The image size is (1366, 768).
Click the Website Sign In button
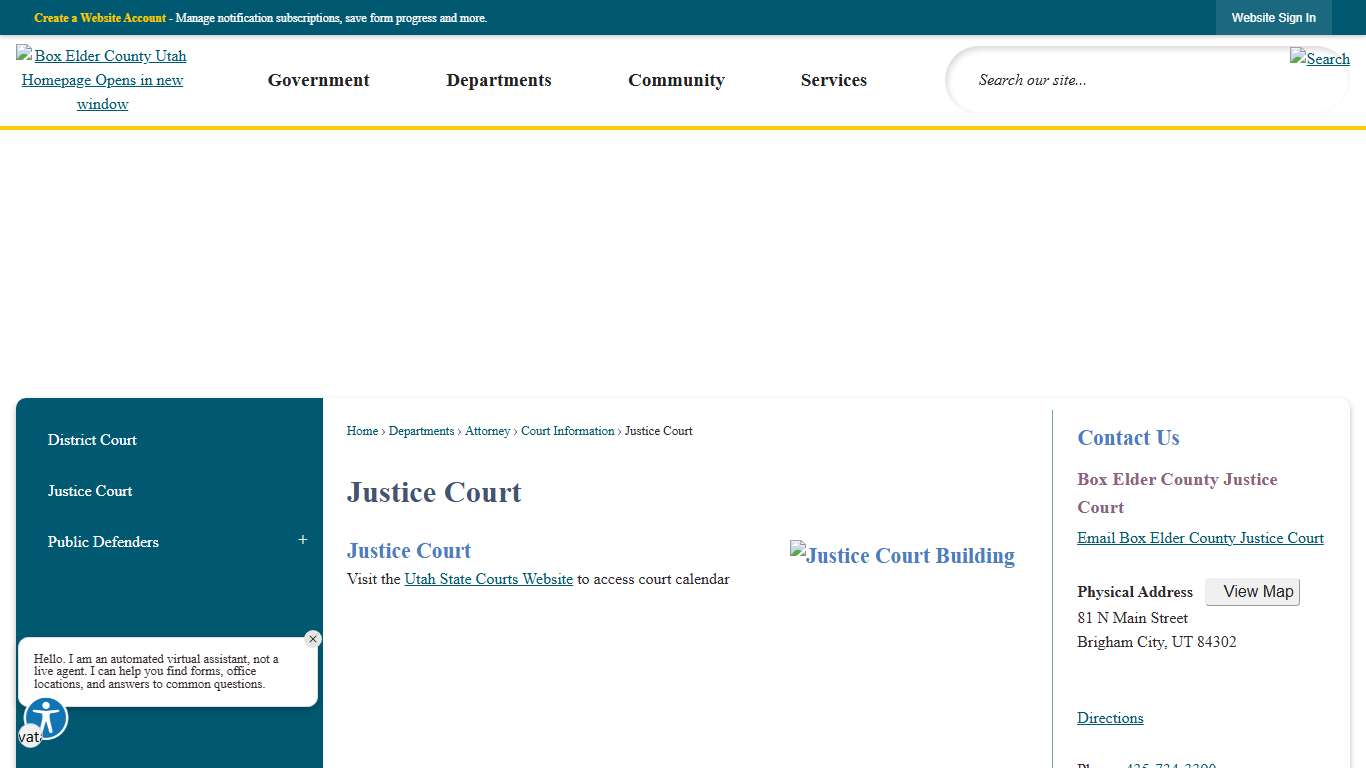pyautogui.click(x=1273, y=17)
